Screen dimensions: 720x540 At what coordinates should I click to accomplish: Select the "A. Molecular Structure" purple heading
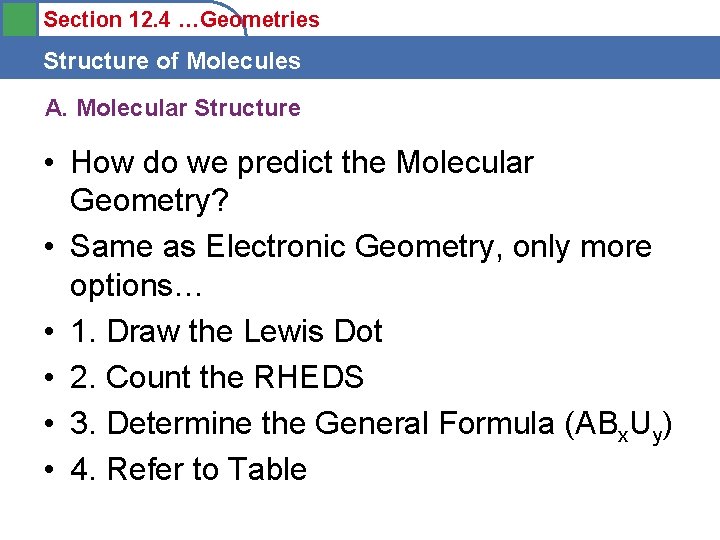pos(172,108)
